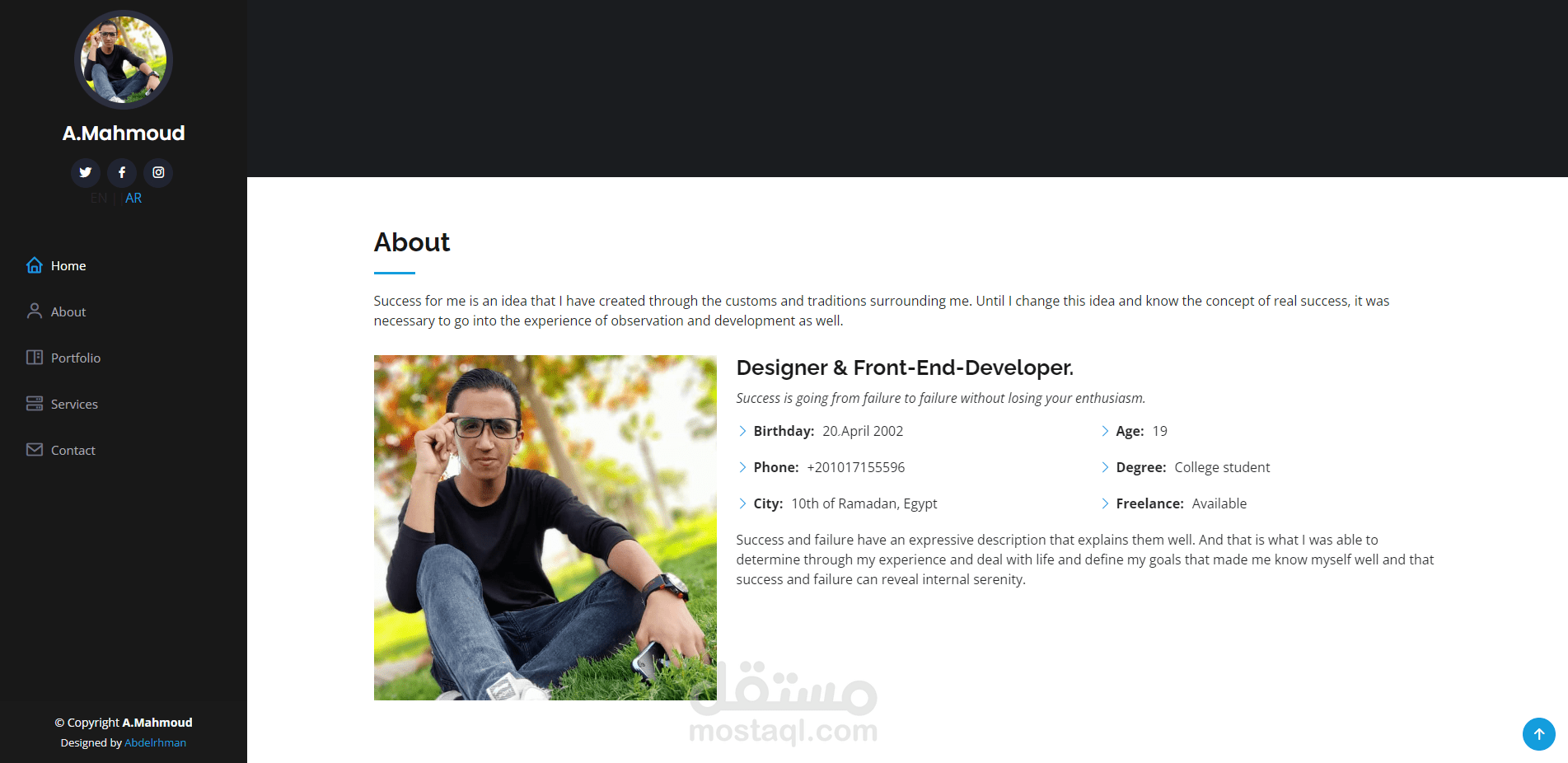This screenshot has height=763, width=1568.
Task: Open the Facebook social icon
Action: pos(122,172)
